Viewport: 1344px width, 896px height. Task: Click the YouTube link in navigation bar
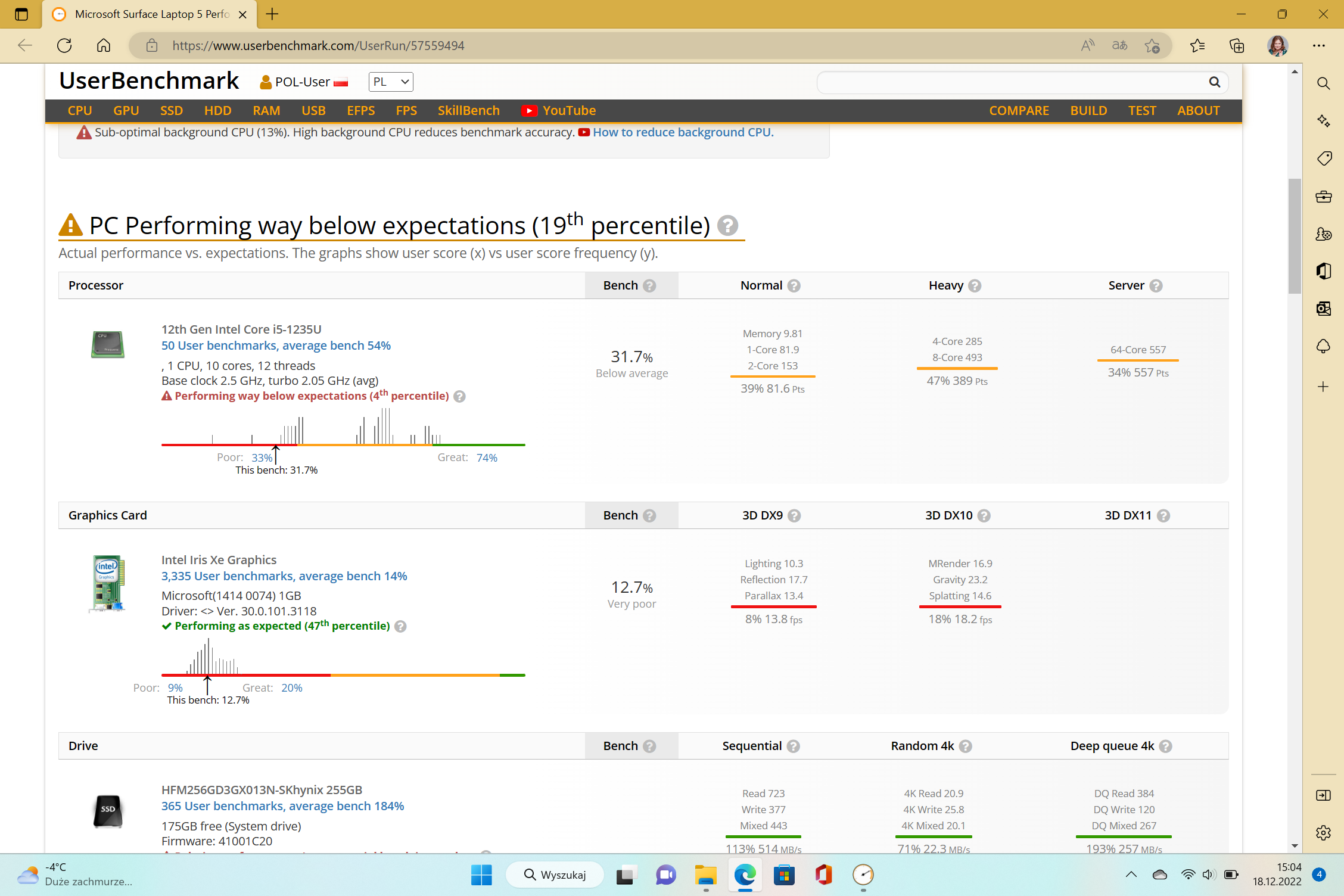559,111
